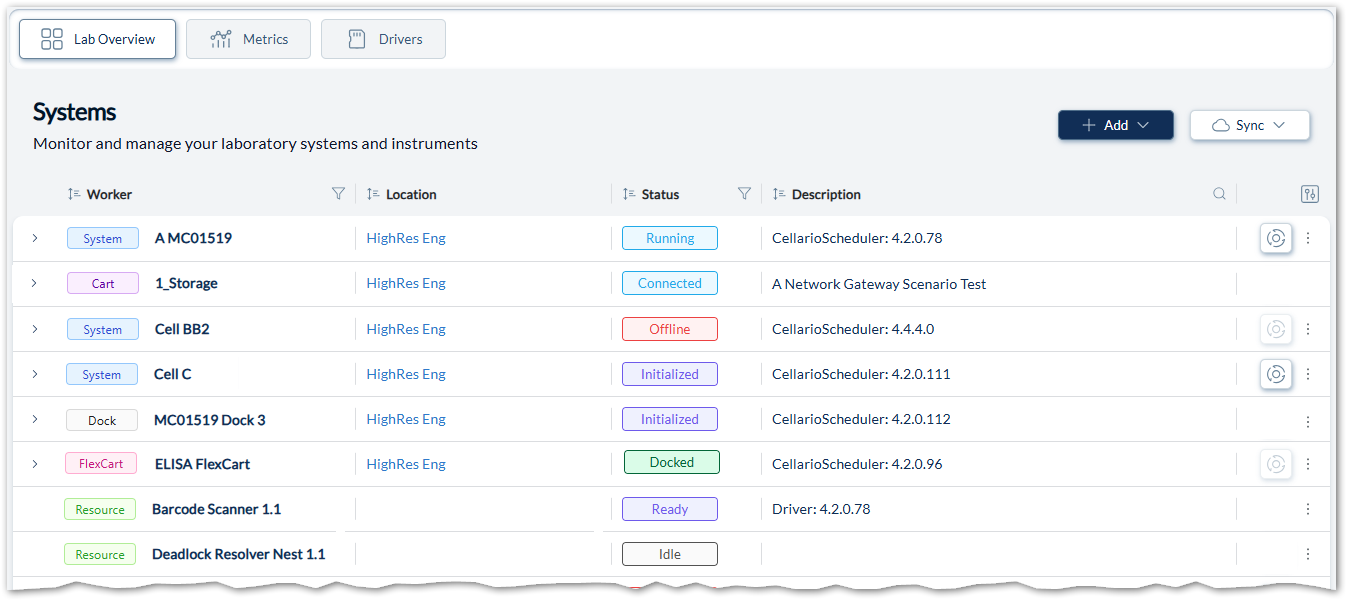Viewport: 1347px width, 601px height.
Task: Switch to the Metrics tab
Action: (x=248, y=38)
